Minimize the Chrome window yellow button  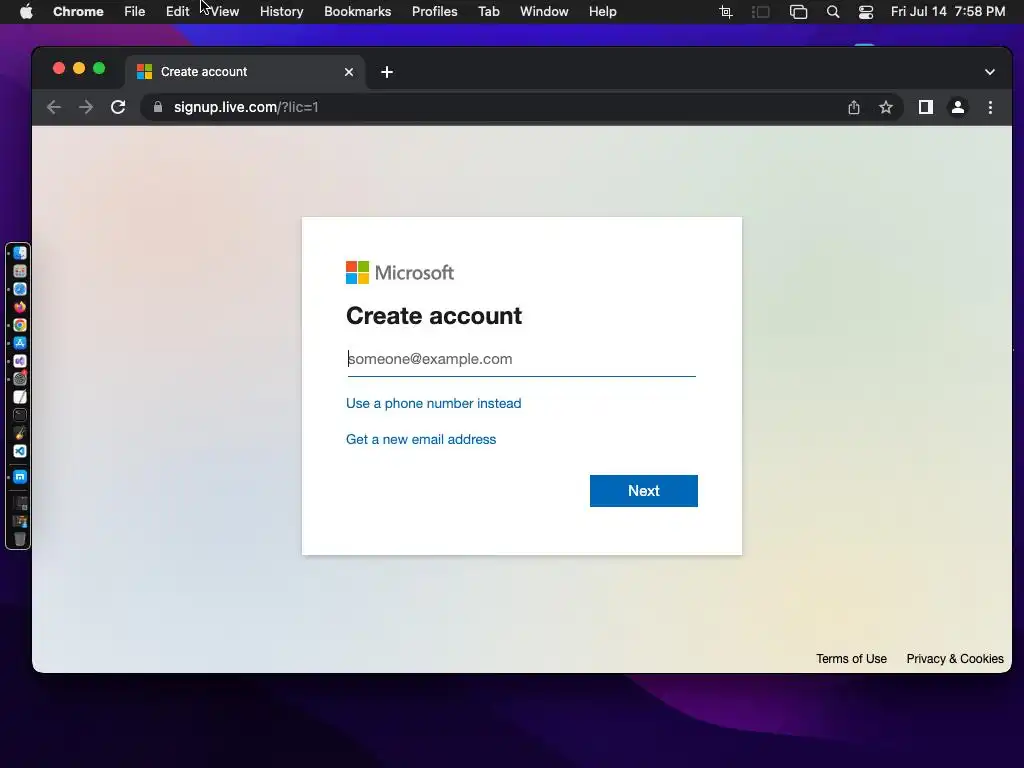coord(79,69)
